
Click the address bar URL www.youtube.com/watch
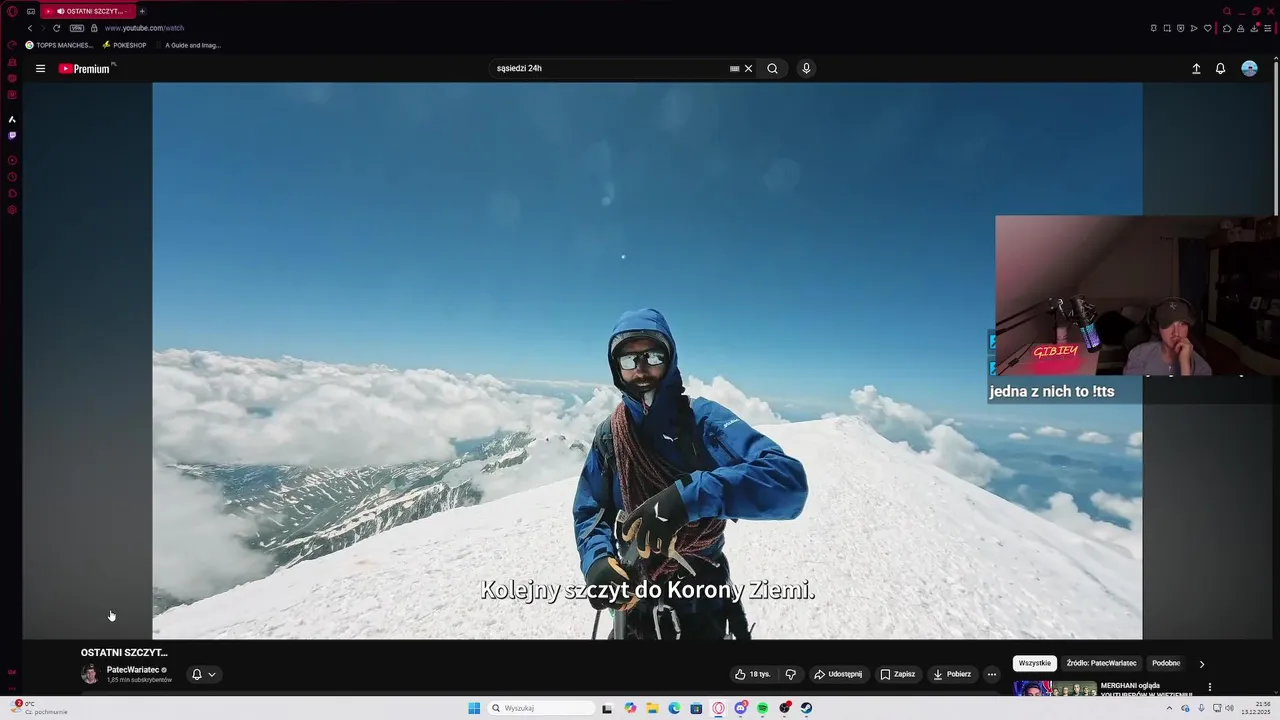point(144,28)
